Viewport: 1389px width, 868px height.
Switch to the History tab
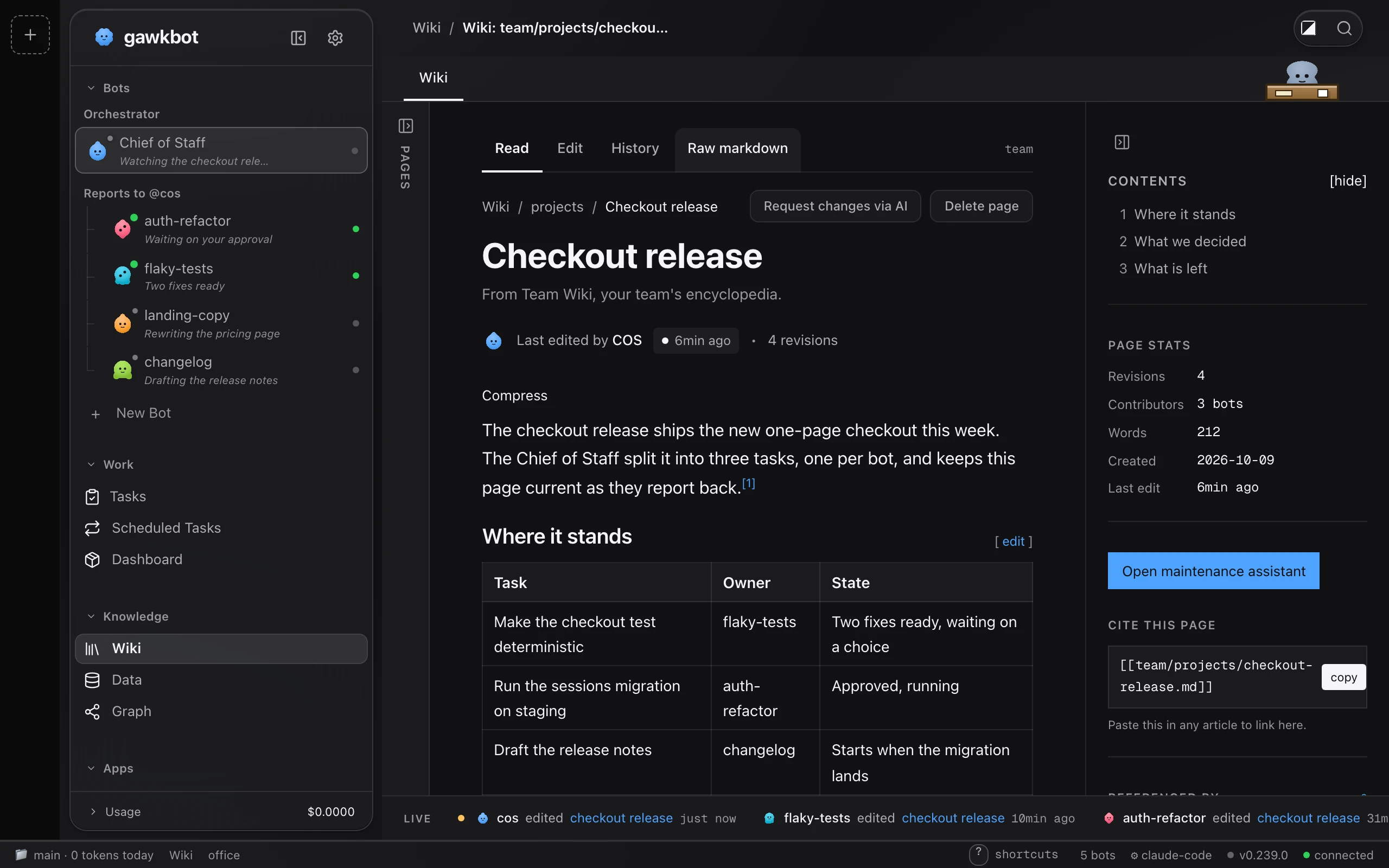click(635, 149)
